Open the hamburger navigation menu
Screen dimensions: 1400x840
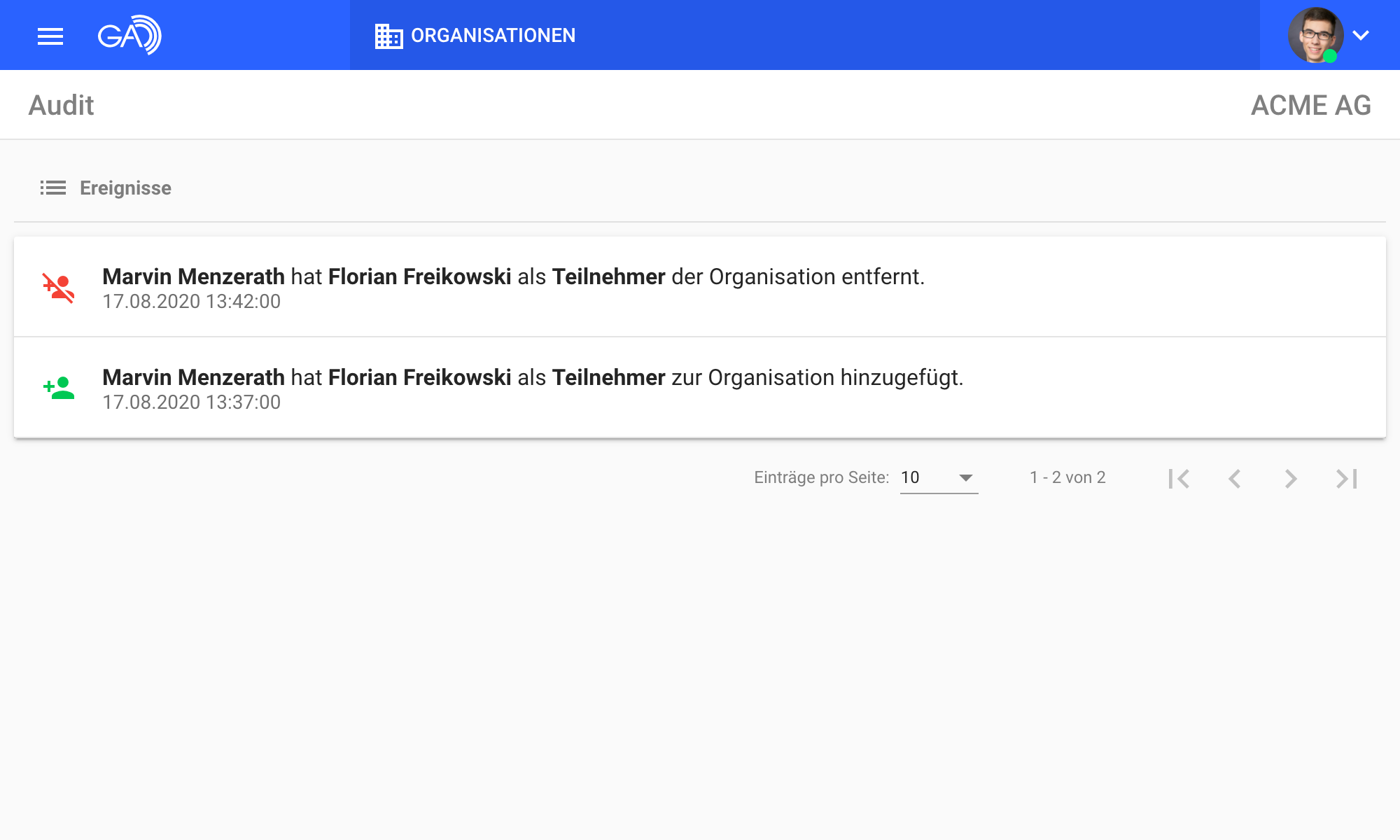tap(50, 36)
